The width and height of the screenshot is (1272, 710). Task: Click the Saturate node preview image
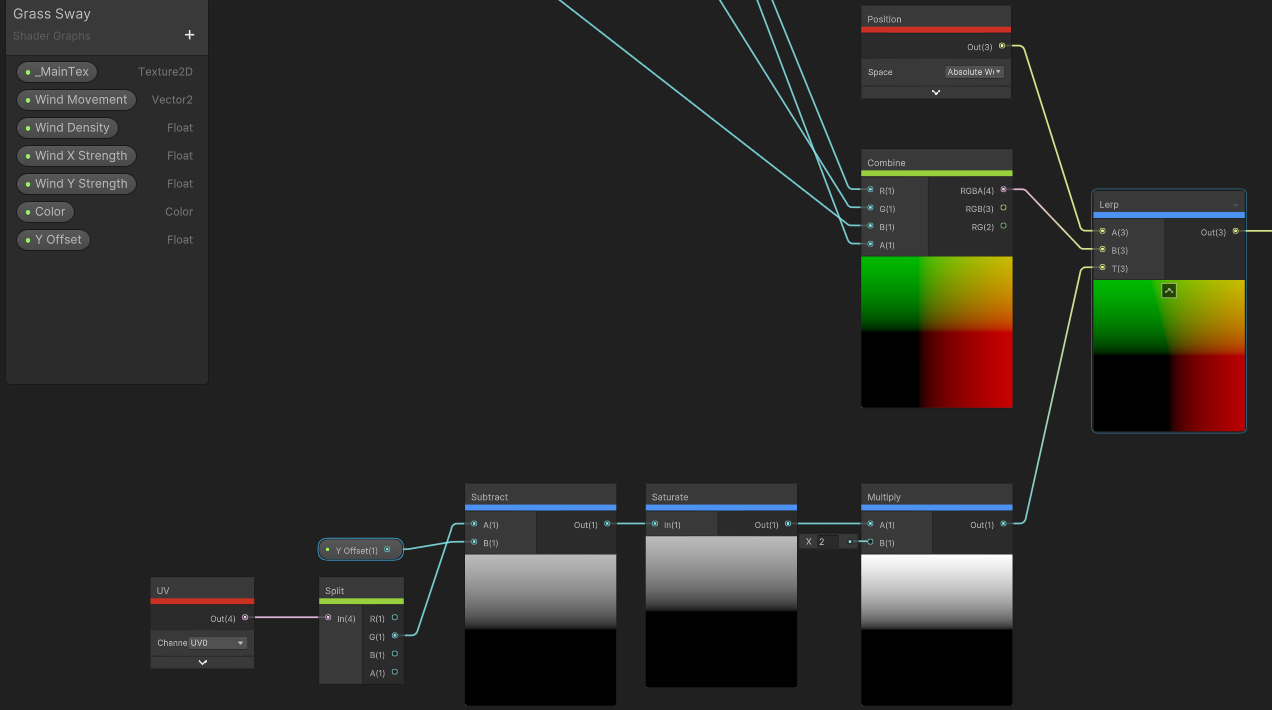721,612
